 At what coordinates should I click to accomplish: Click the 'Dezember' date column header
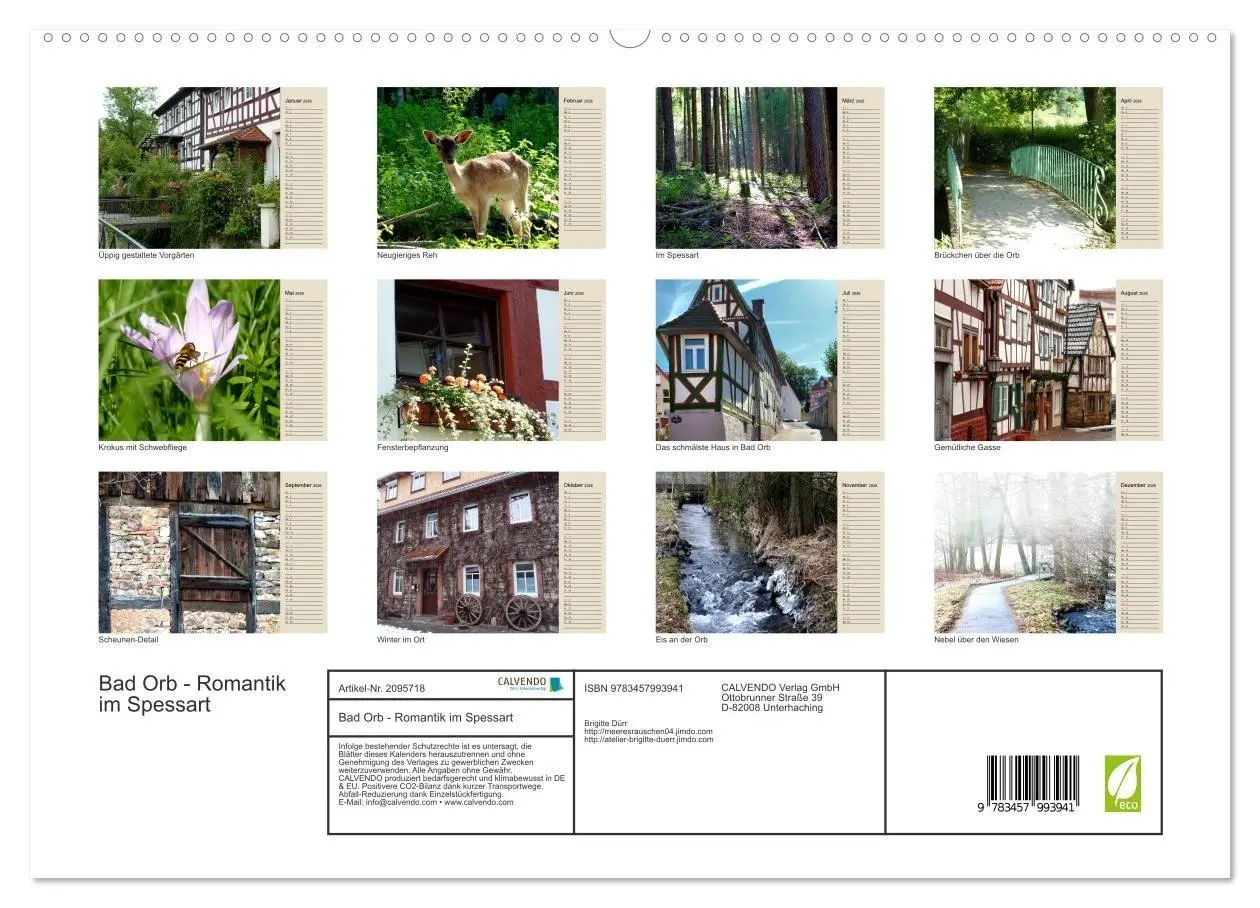click(x=1137, y=485)
